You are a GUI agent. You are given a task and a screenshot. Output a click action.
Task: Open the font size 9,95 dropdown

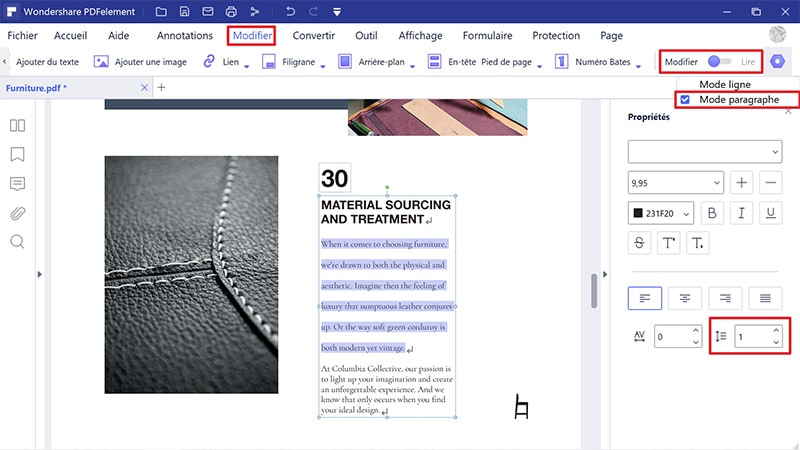676,183
